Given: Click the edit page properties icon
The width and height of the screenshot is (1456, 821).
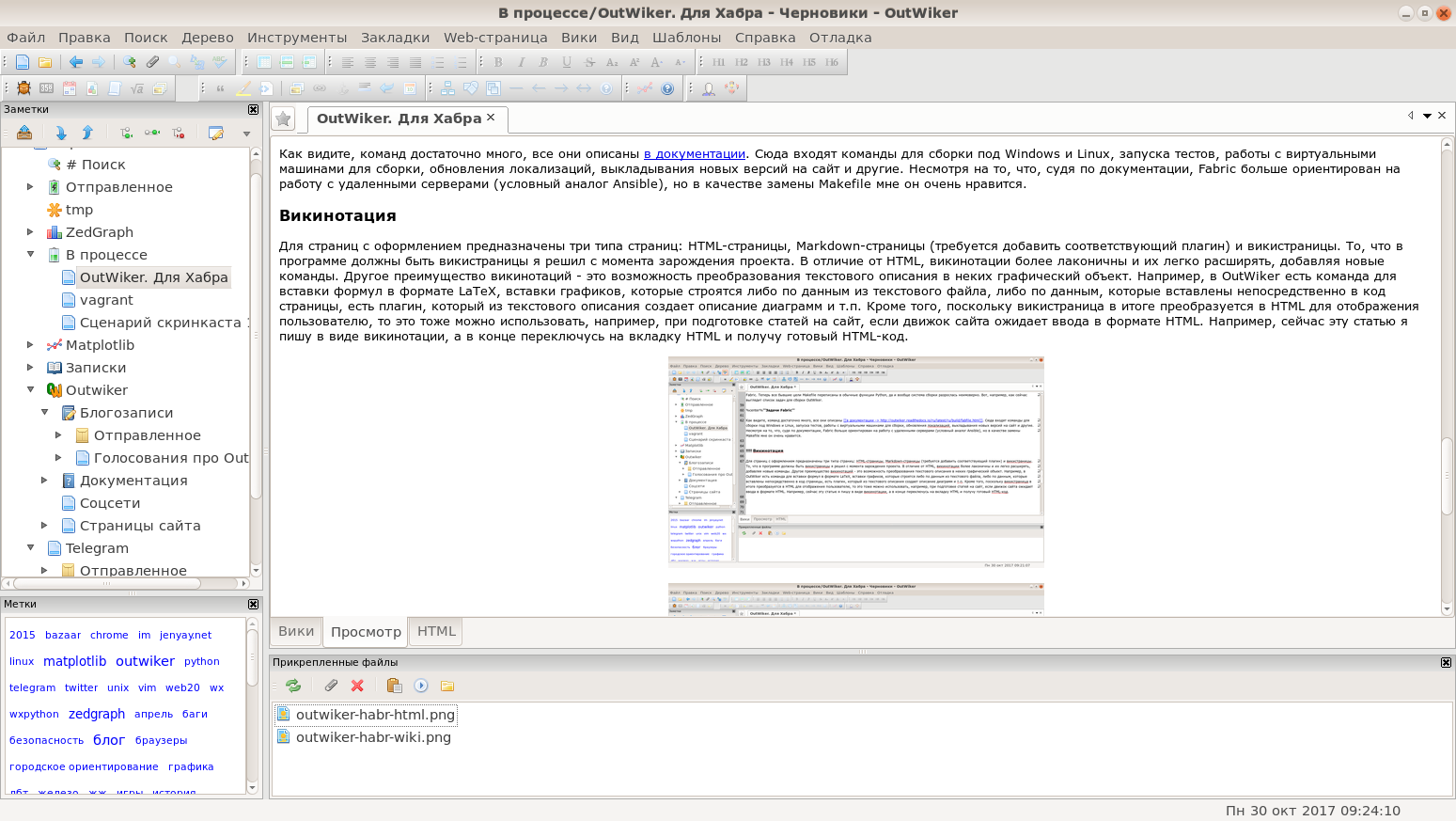Looking at the screenshot, I should coord(216,133).
